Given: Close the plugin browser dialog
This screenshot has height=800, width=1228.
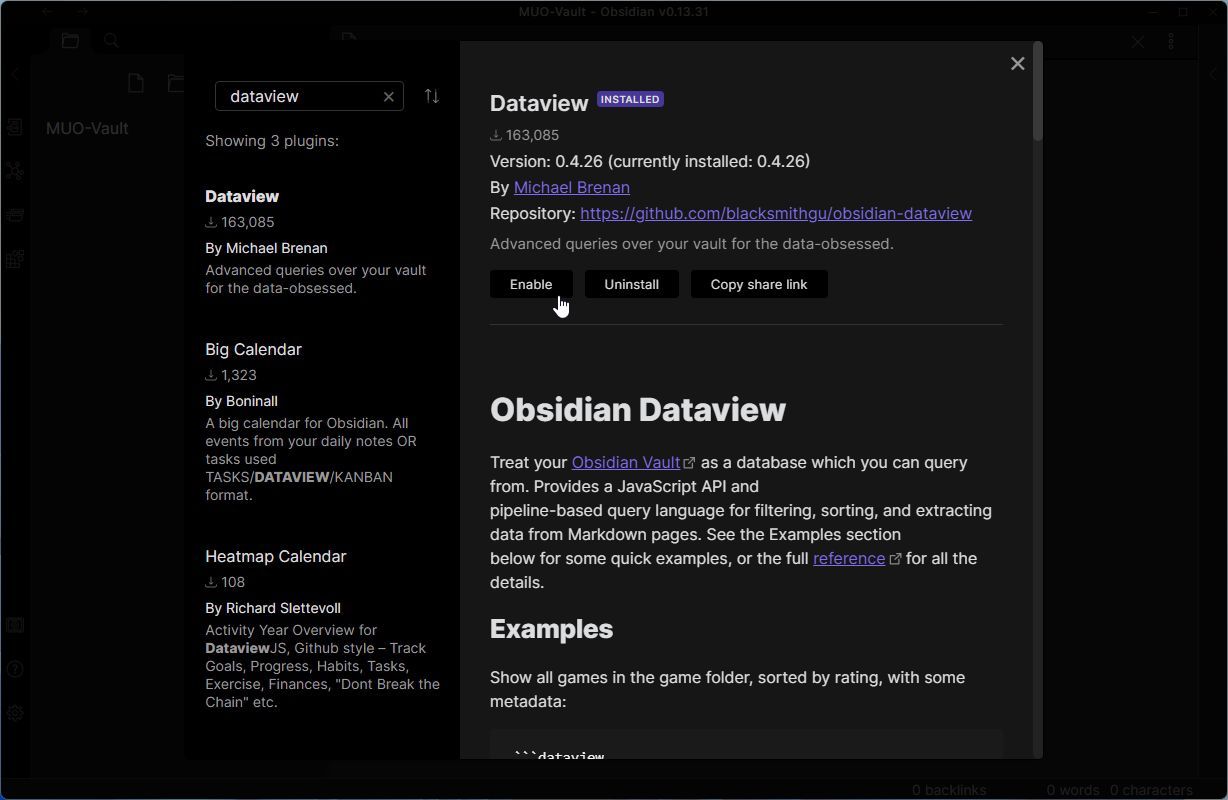Looking at the screenshot, I should pos(1017,64).
